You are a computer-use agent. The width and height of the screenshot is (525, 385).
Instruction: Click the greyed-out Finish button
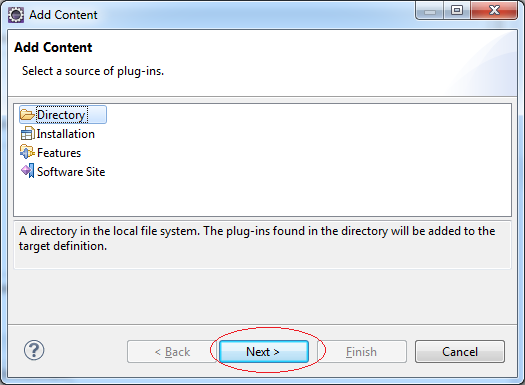point(362,352)
